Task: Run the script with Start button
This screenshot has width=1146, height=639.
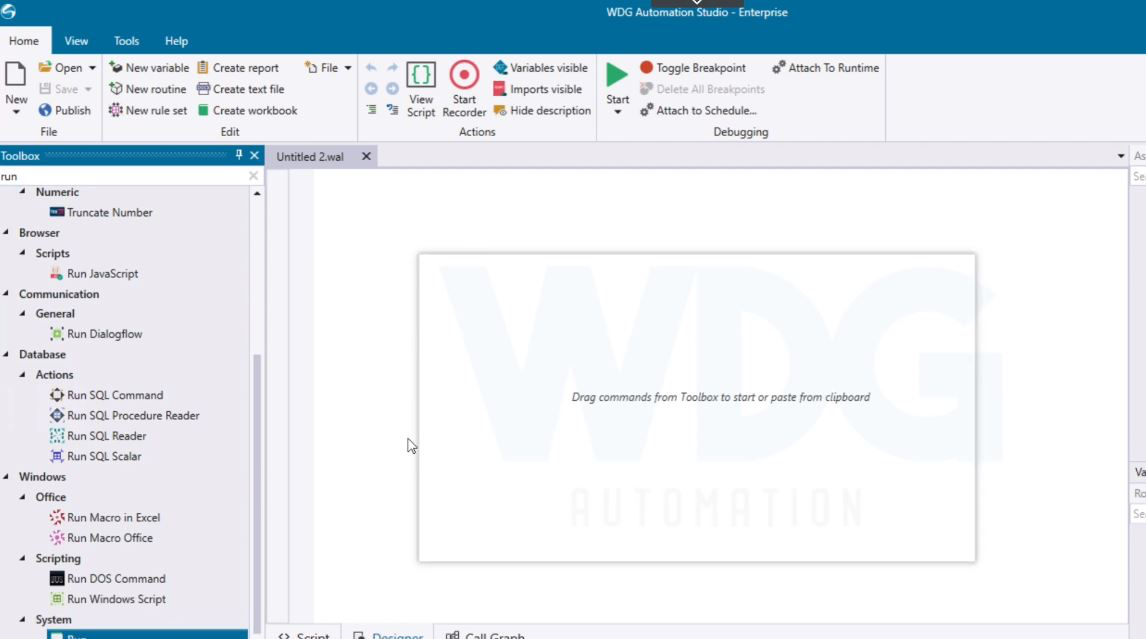Action: pyautogui.click(x=617, y=82)
